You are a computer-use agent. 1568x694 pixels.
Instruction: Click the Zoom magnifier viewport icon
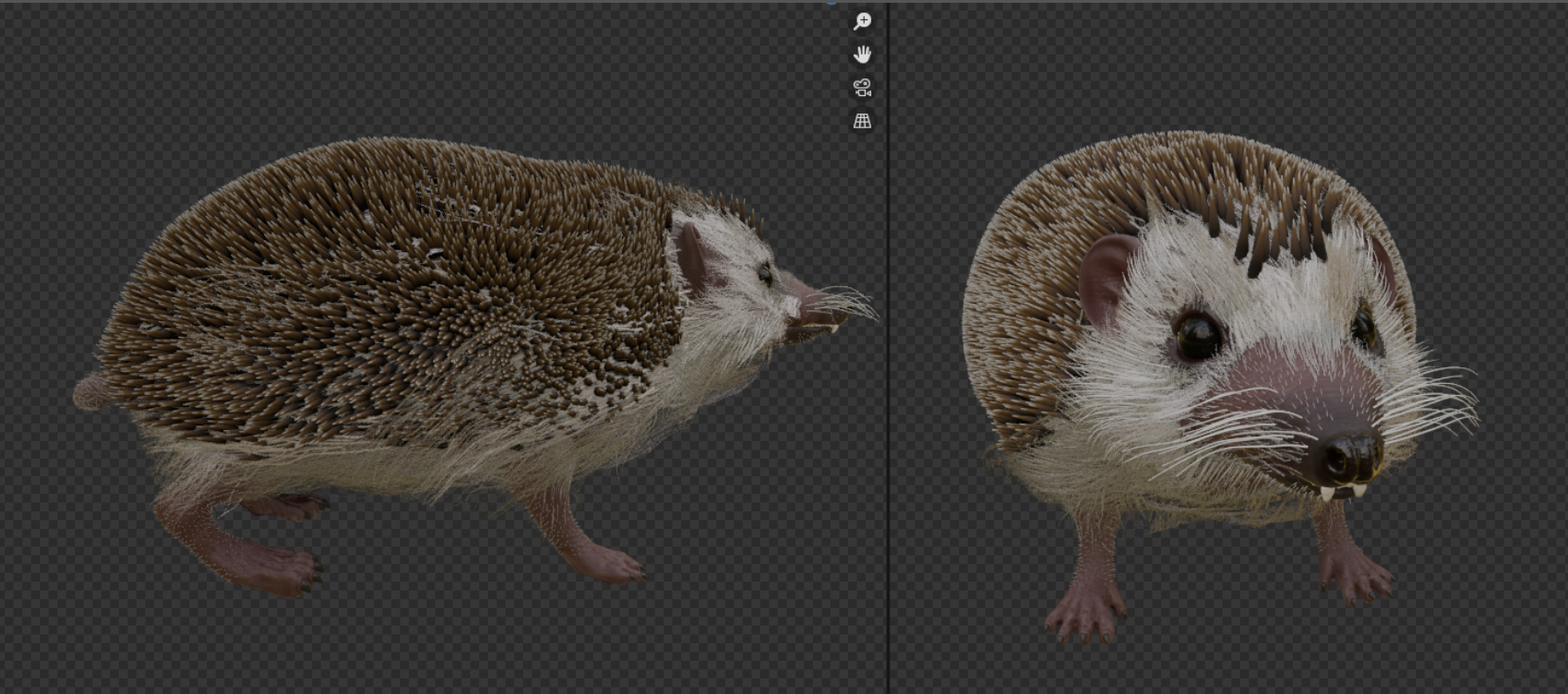tap(862, 21)
